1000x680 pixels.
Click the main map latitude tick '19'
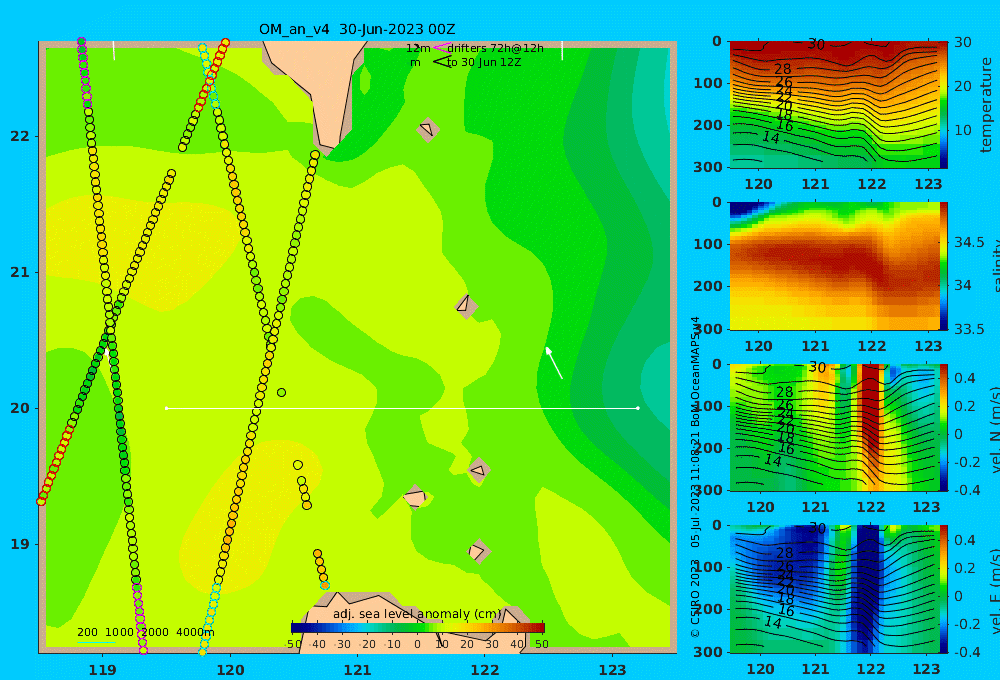[x=19, y=544]
